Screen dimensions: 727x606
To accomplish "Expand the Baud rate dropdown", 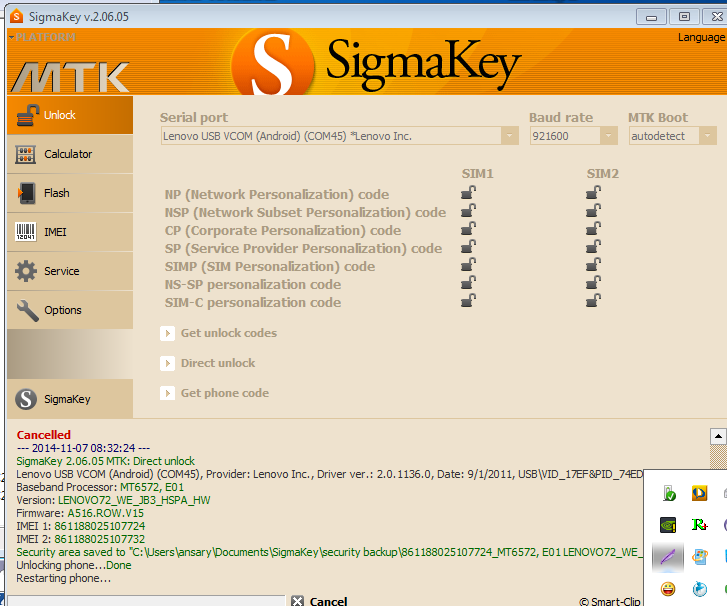I will 608,136.
